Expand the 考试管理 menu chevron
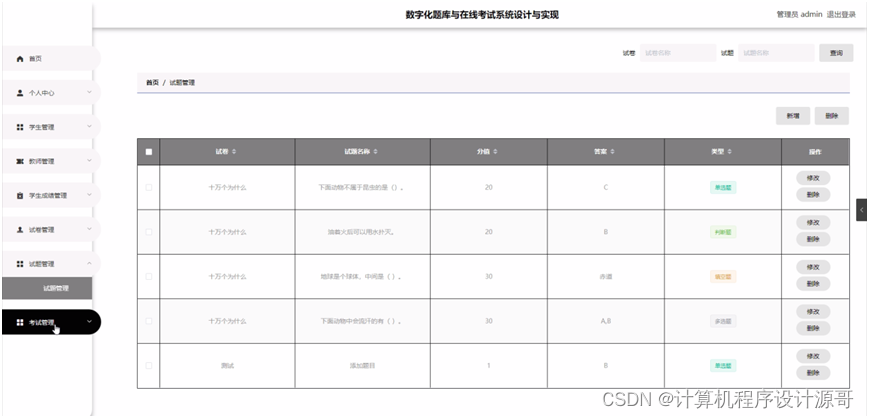869x418 pixels. (89, 322)
